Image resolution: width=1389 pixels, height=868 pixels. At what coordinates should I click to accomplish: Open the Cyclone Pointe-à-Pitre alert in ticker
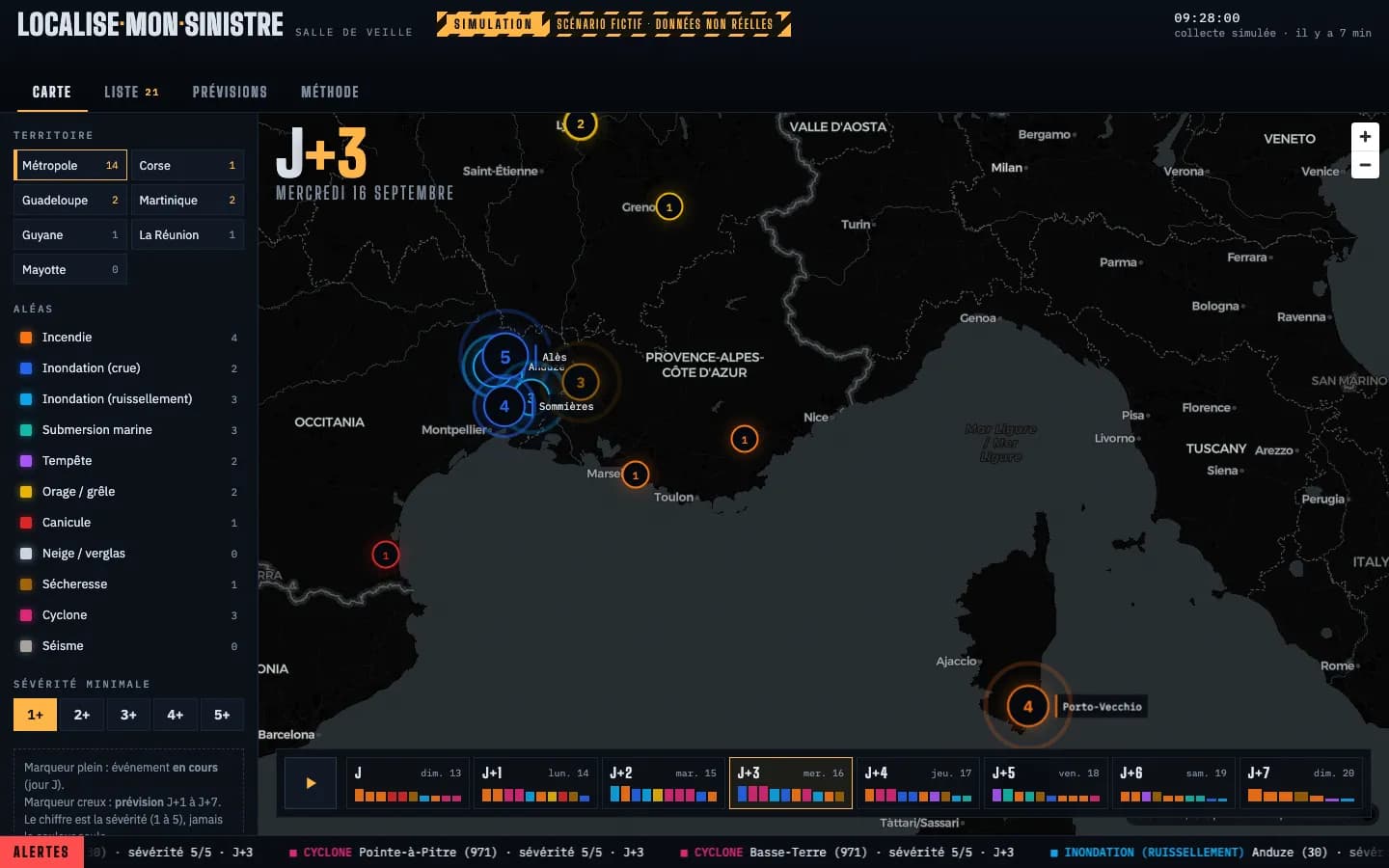466,853
